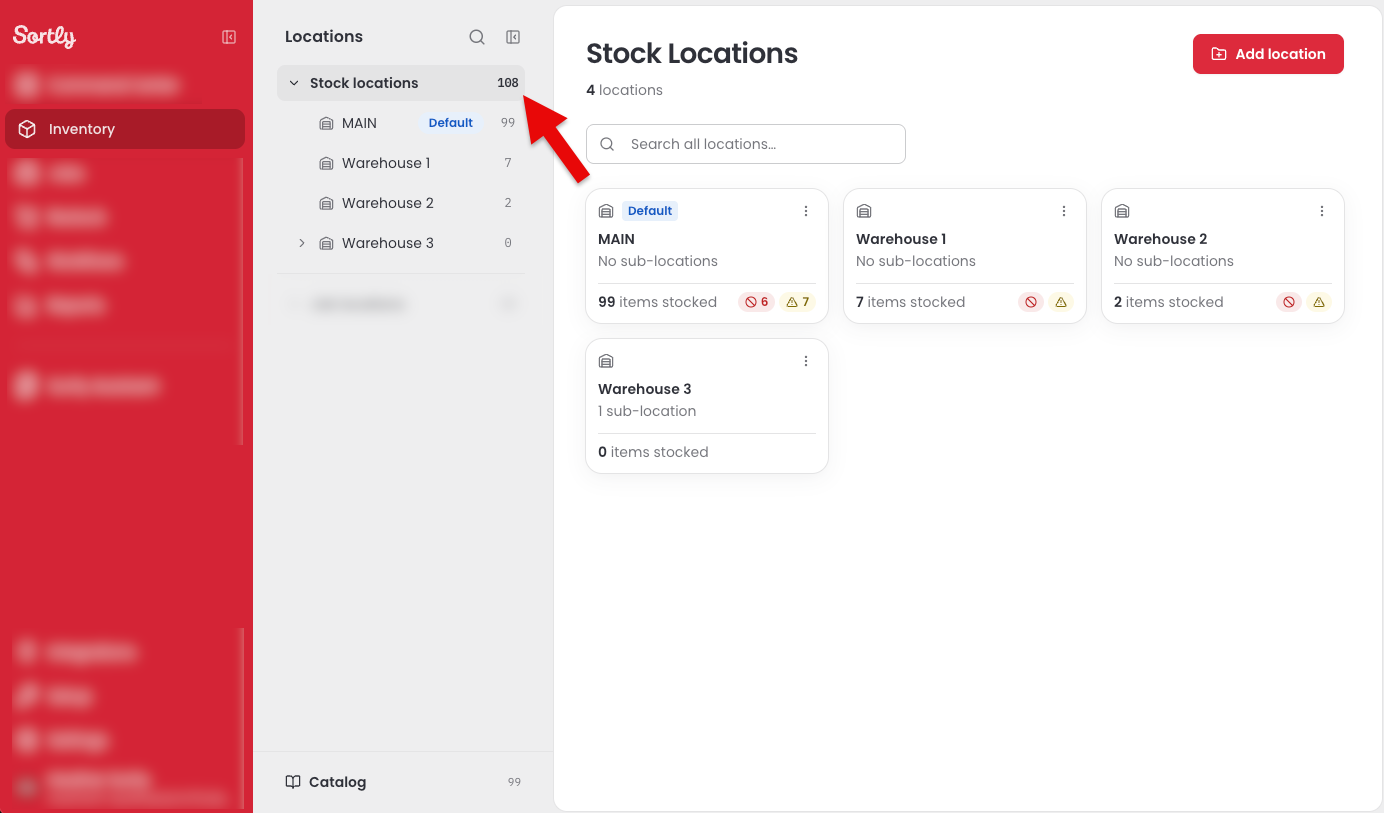Click Warehouse 1 out-of-stock badge
This screenshot has height=813, width=1384.
1031,302
